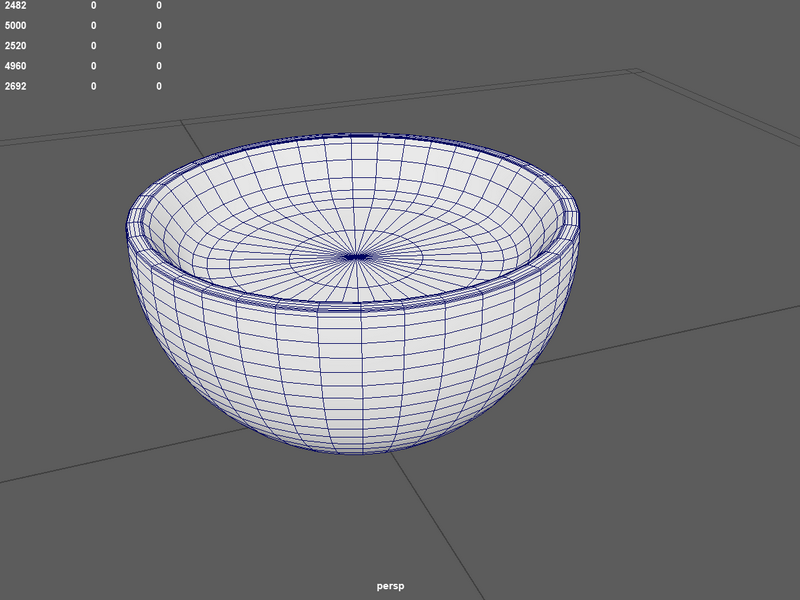The width and height of the screenshot is (800, 600).
Task: Click the 4960 heads-up display value
Action: click(15, 66)
